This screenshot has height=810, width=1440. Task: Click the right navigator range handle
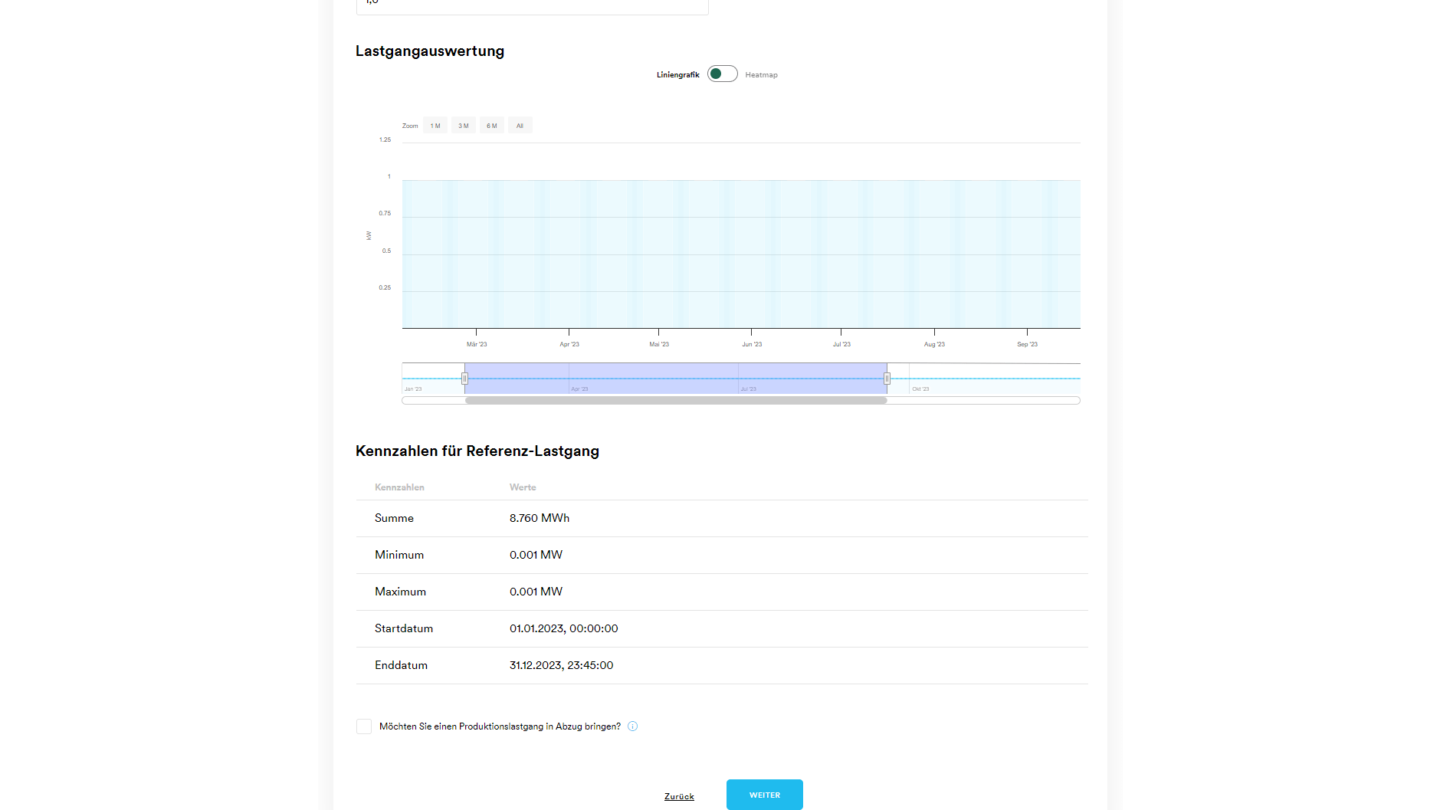[887, 378]
